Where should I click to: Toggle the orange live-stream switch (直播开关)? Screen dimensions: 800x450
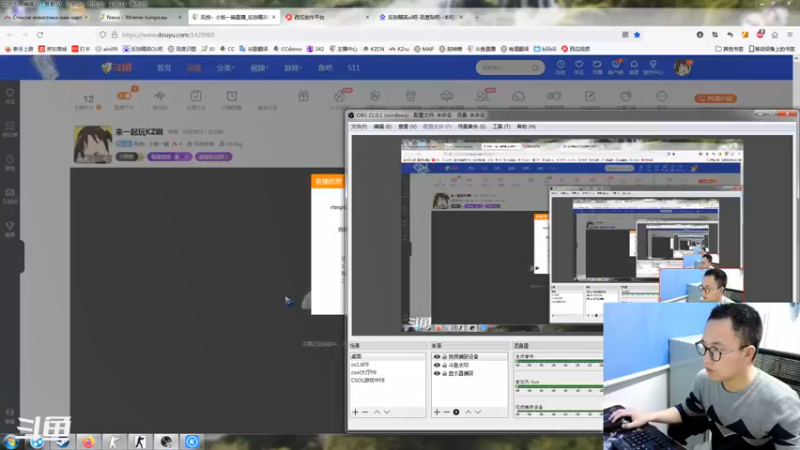124,95
